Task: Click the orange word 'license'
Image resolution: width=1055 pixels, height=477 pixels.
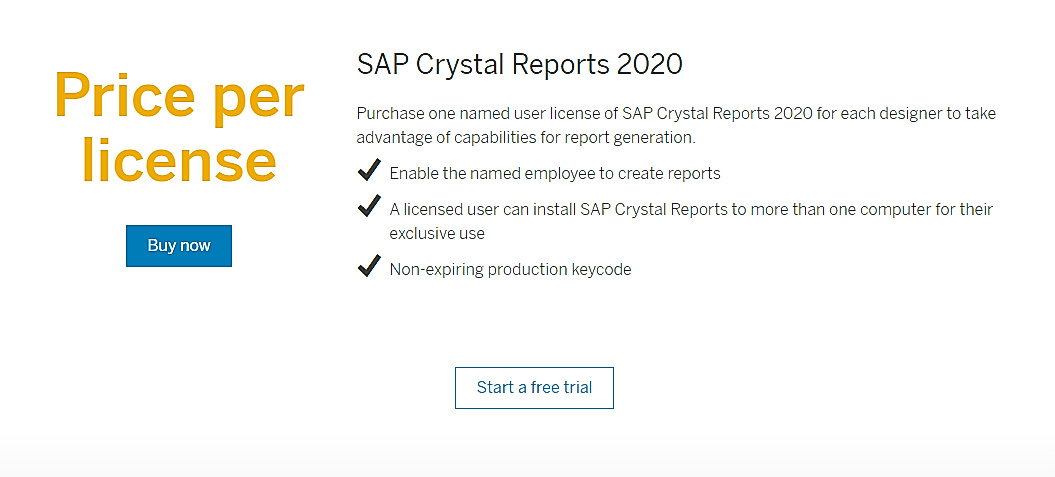Action: 179,160
